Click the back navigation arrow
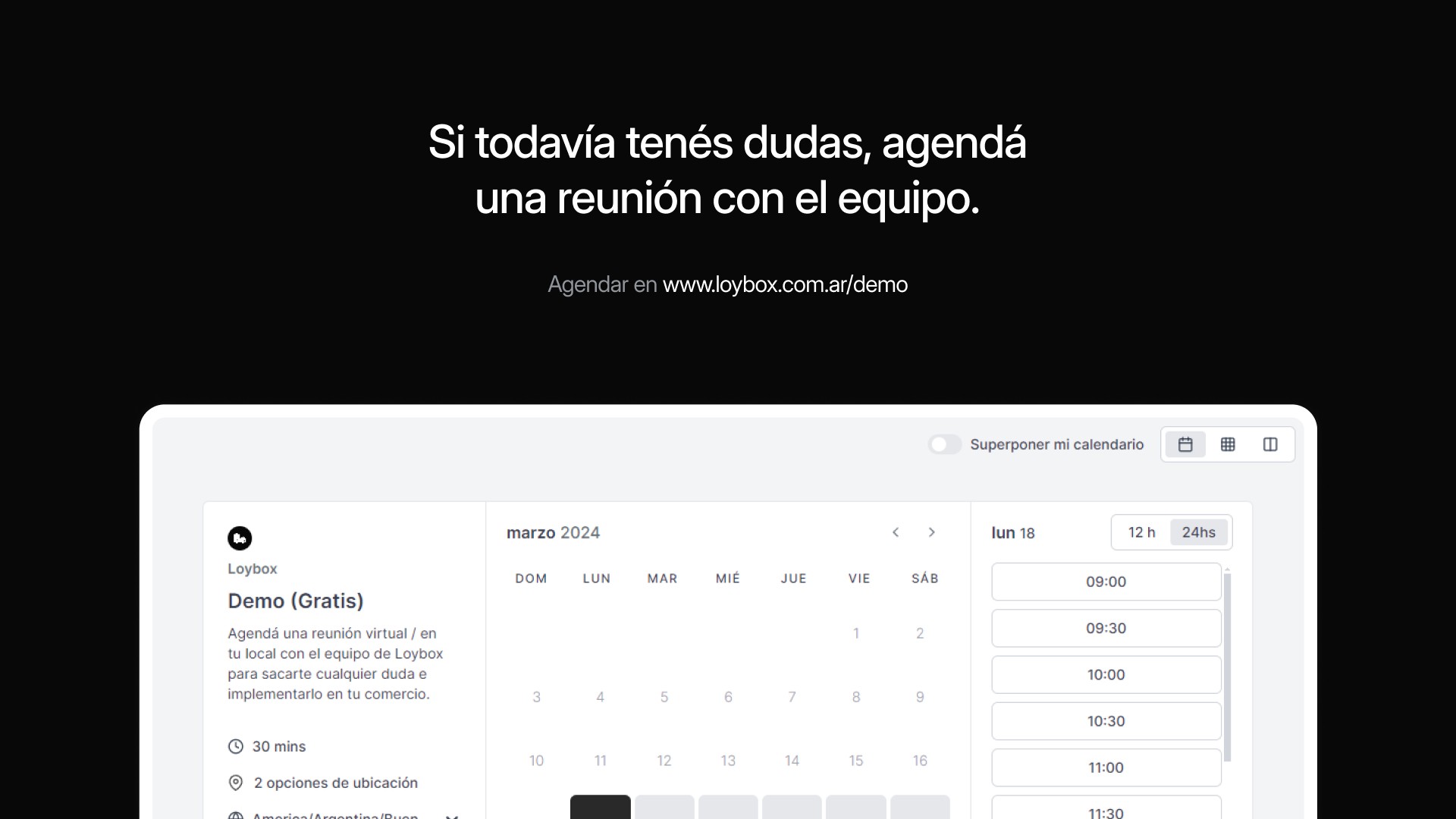The height and width of the screenshot is (819, 1456). [x=896, y=532]
